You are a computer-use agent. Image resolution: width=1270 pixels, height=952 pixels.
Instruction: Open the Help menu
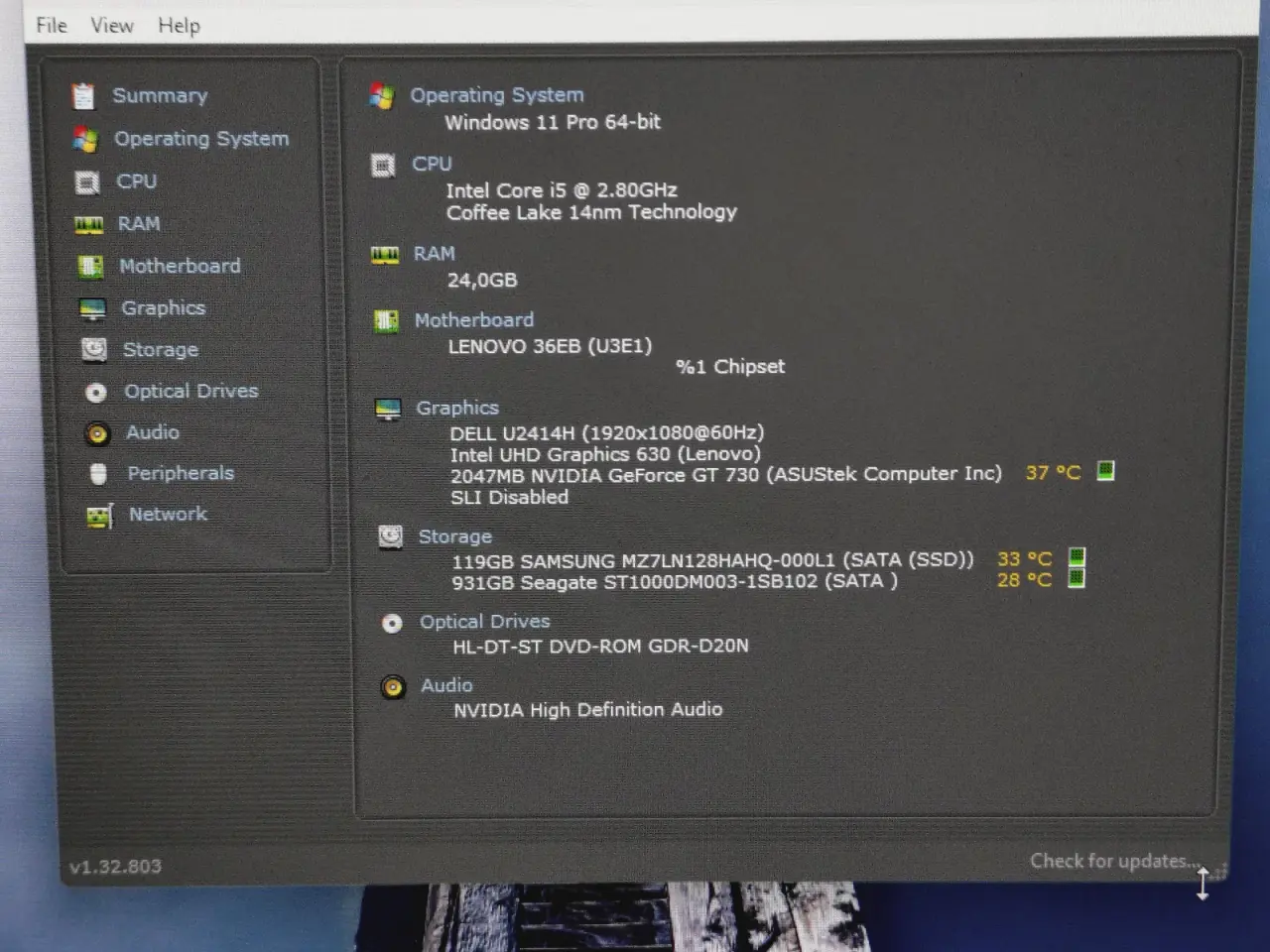[179, 25]
